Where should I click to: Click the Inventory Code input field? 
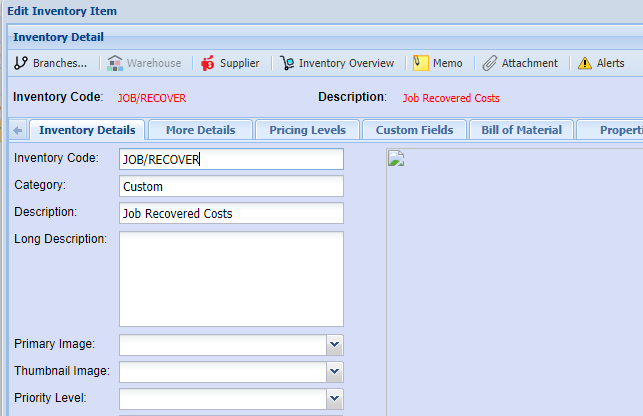pyautogui.click(x=230, y=160)
